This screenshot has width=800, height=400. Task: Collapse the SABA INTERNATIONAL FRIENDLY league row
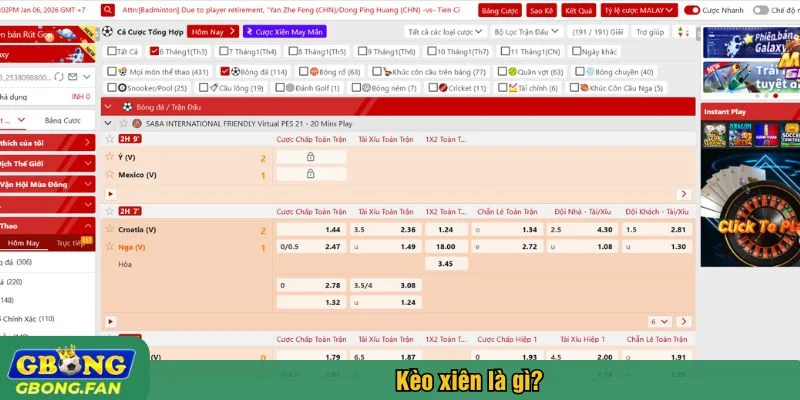point(108,123)
